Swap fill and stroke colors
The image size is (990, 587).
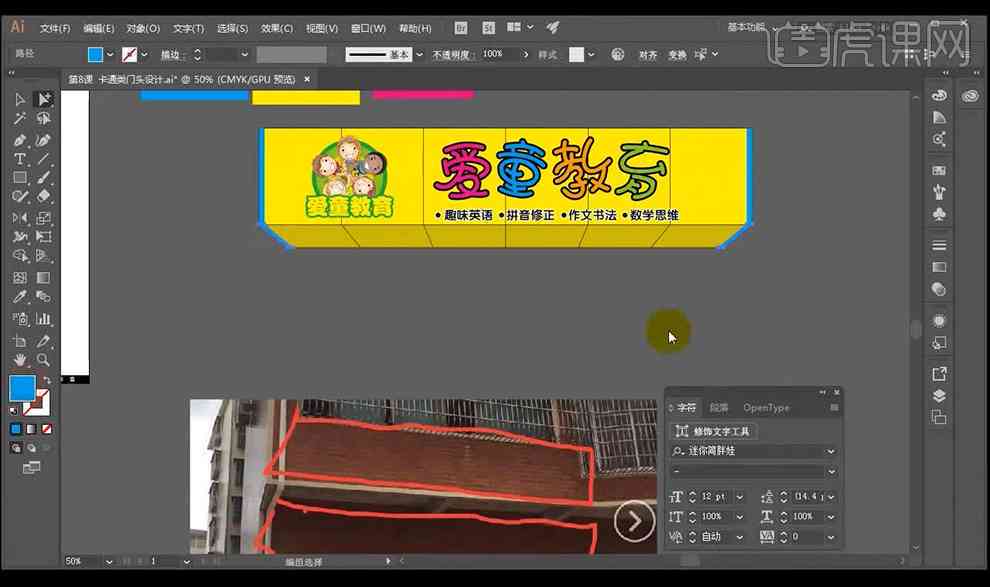47,380
